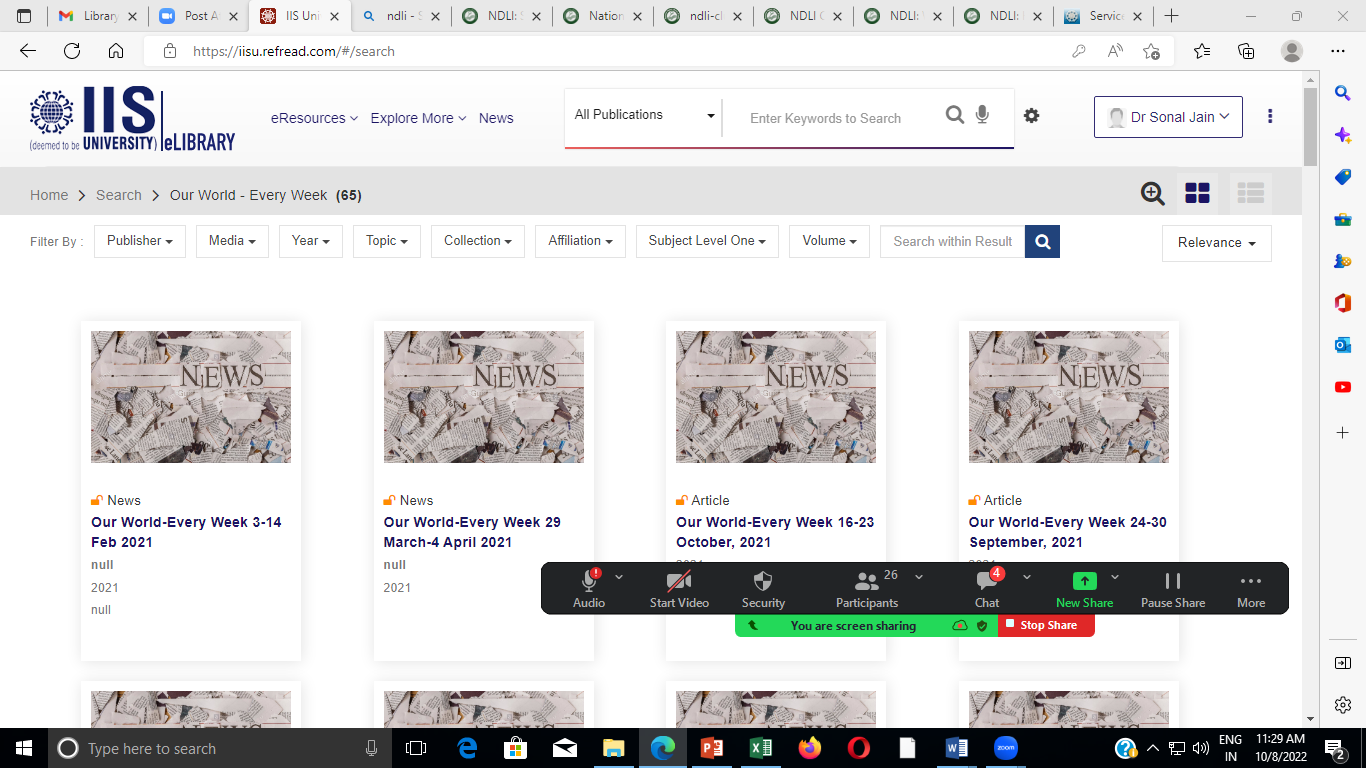Click the search within result button

pyautogui.click(x=1042, y=241)
